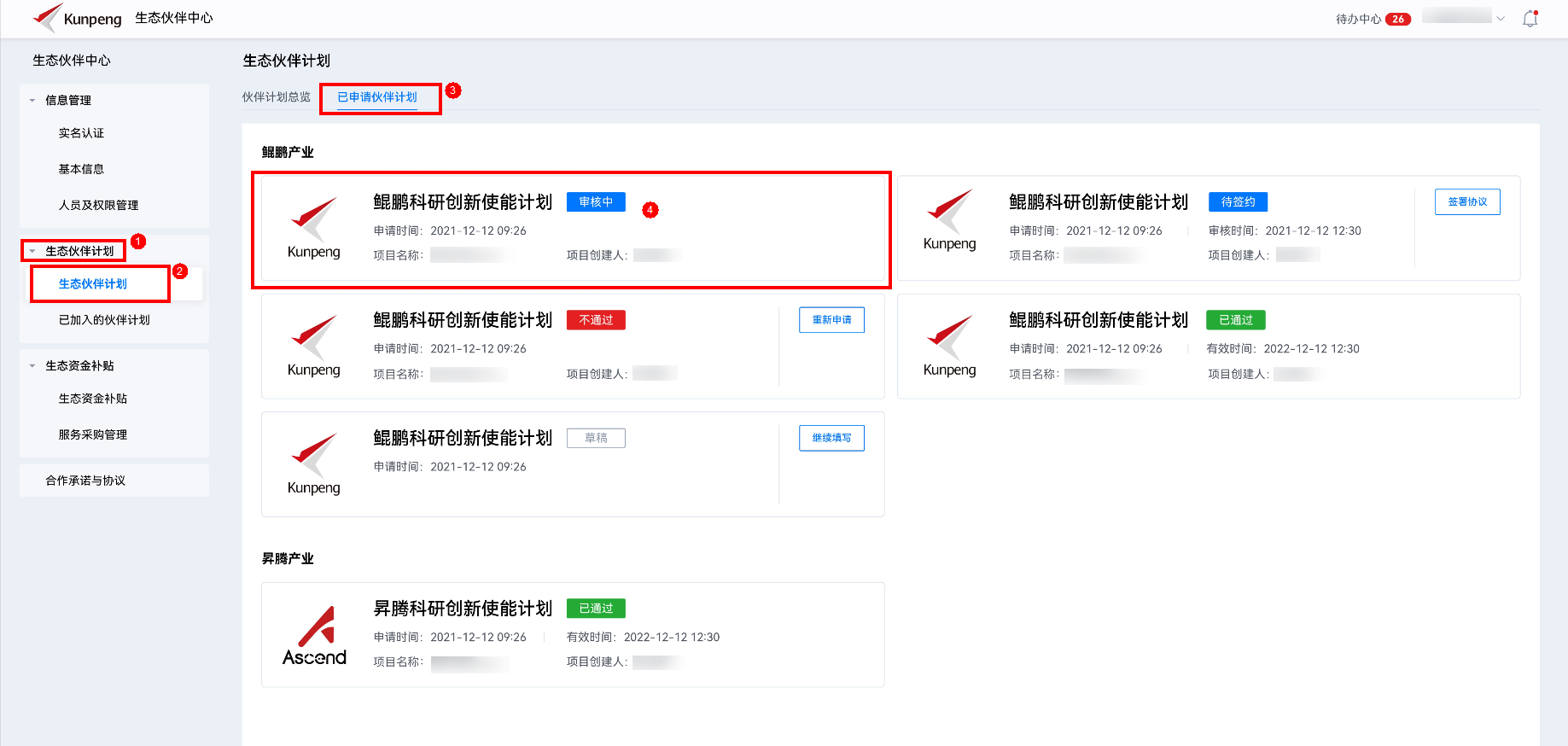Click 已通过 tag on Kunpeng plan card
The height and width of the screenshot is (746, 1568).
point(1235,320)
